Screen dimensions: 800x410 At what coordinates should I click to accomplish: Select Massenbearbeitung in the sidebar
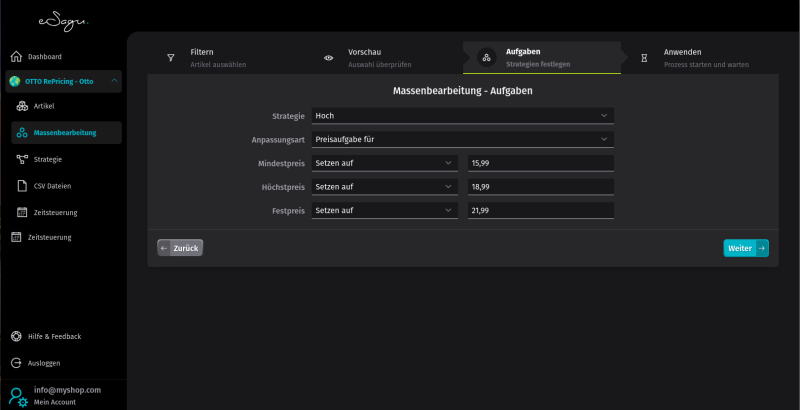[65, 132]
